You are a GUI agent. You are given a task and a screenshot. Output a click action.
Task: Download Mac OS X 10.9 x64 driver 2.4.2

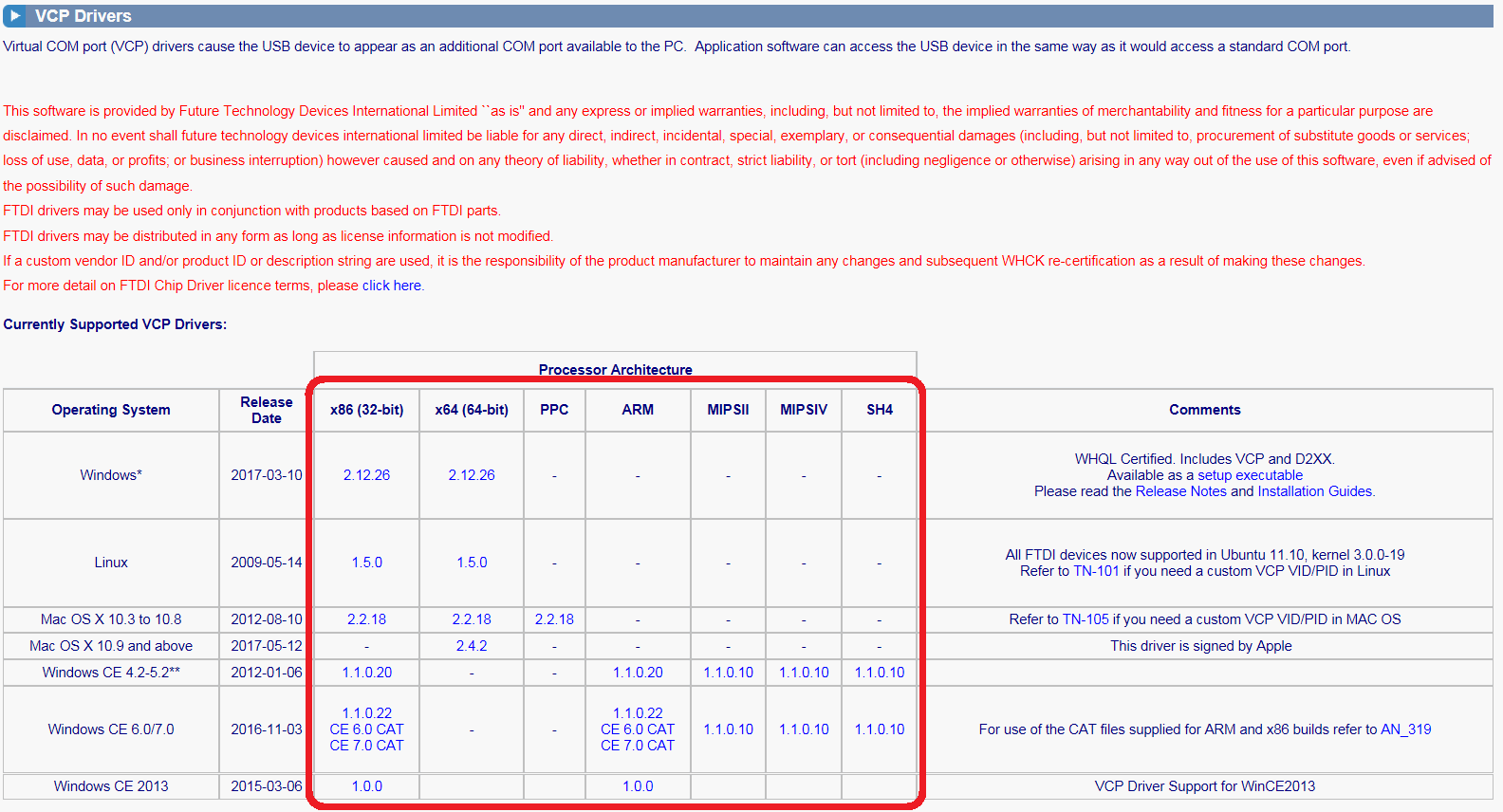(x=472, y=646)
